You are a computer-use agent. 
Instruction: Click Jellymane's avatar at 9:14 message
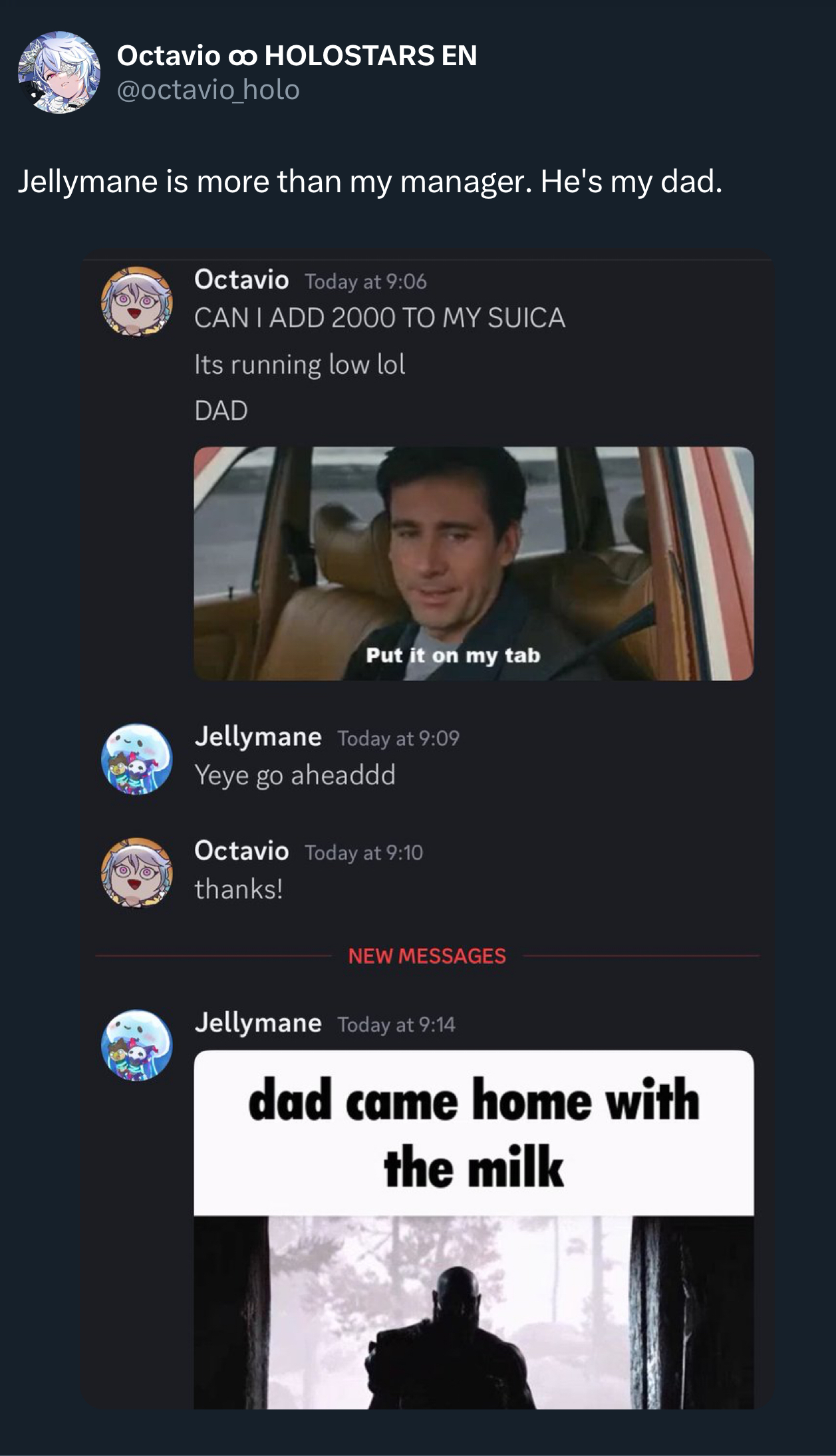click(136, 1045)
